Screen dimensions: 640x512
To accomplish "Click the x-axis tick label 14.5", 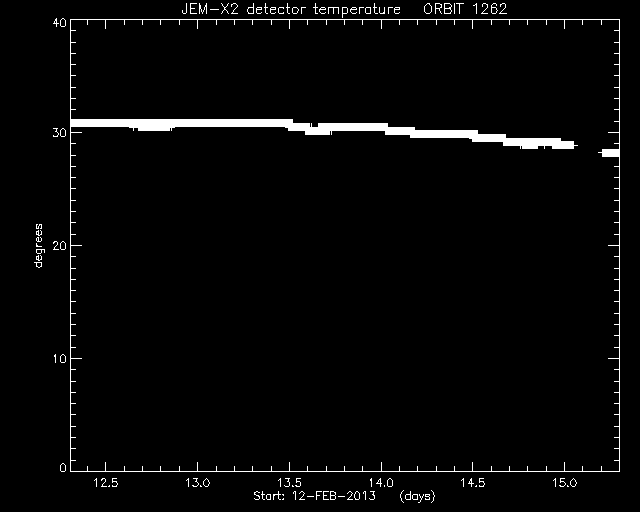I will pos(473,483).
